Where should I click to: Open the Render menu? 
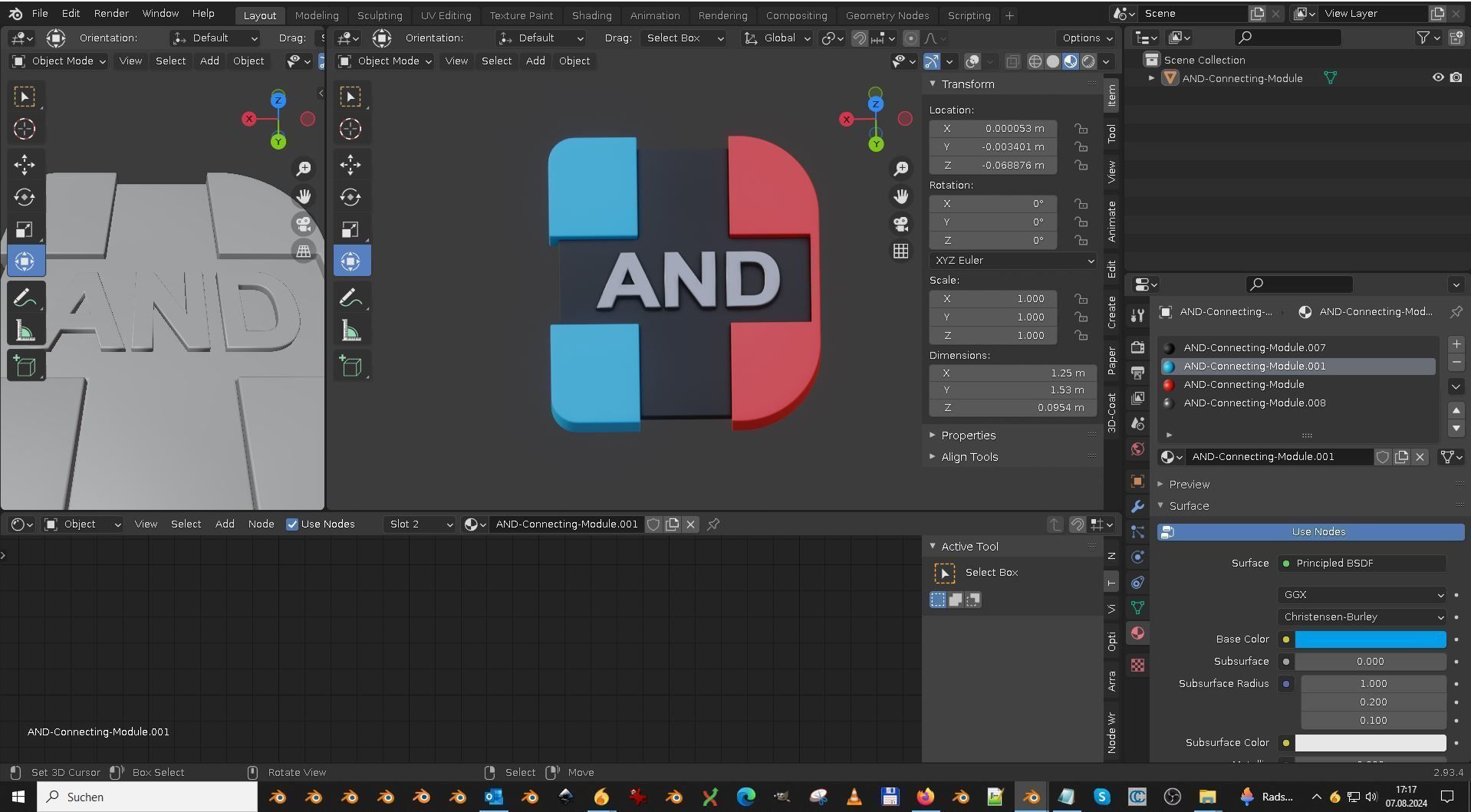coord(111,14)
